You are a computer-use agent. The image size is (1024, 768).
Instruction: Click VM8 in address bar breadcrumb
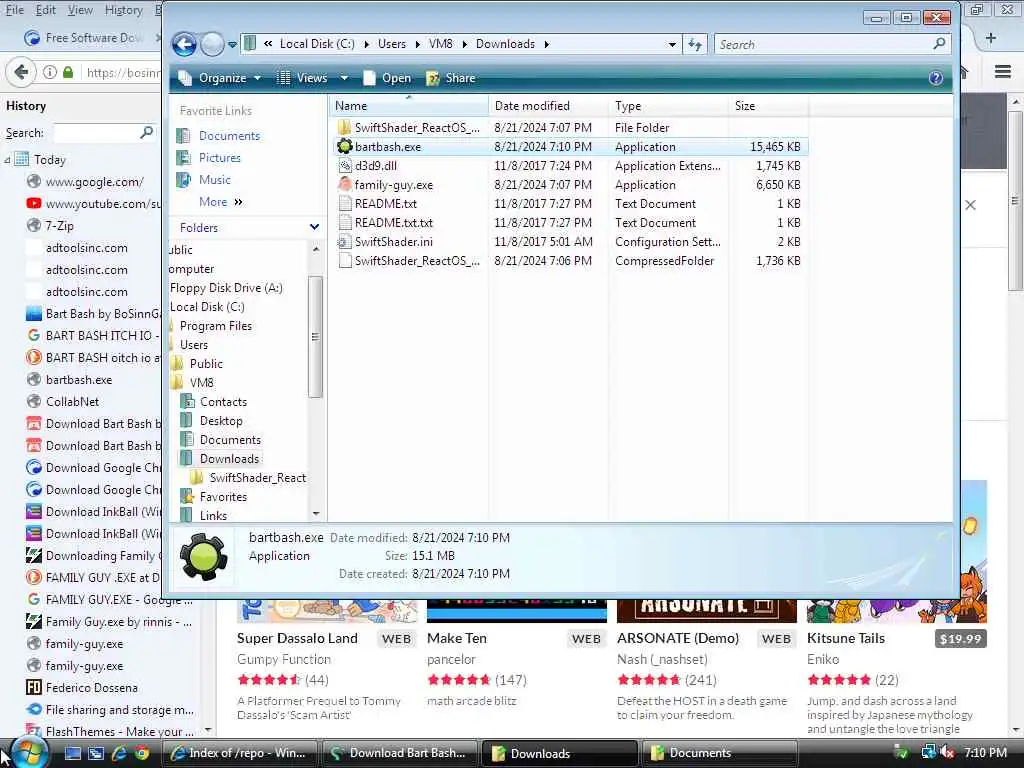pyautogui.click(x=440, y=44)
